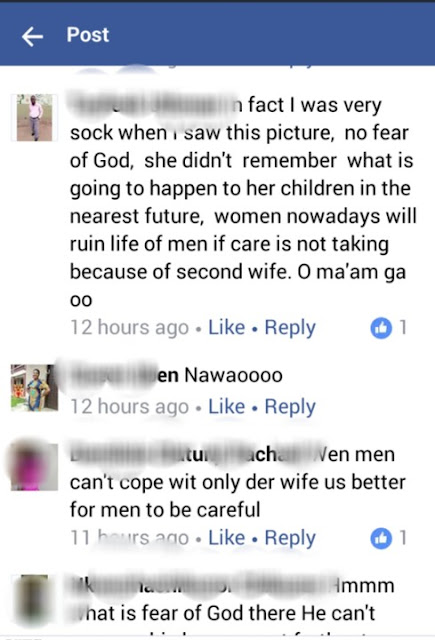Image resolution: width=435 pixels, height=640 pixels.
Task: Click blurred author name of 'Hmmm' comment
Action: (x=199, y=586)
